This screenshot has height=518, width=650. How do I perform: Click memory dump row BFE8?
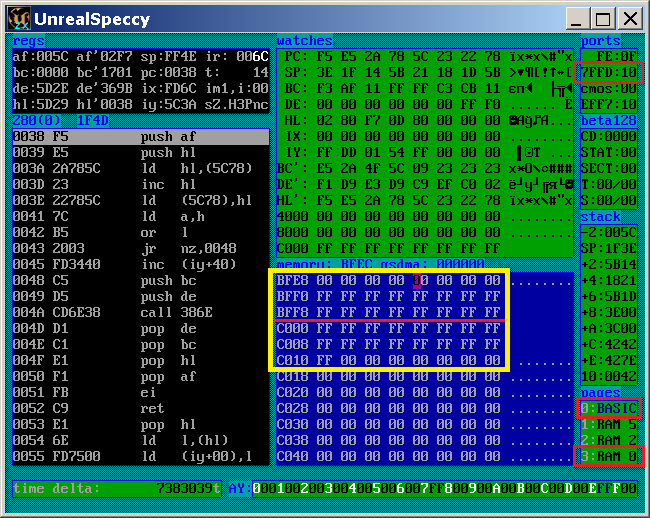[425, 281]
